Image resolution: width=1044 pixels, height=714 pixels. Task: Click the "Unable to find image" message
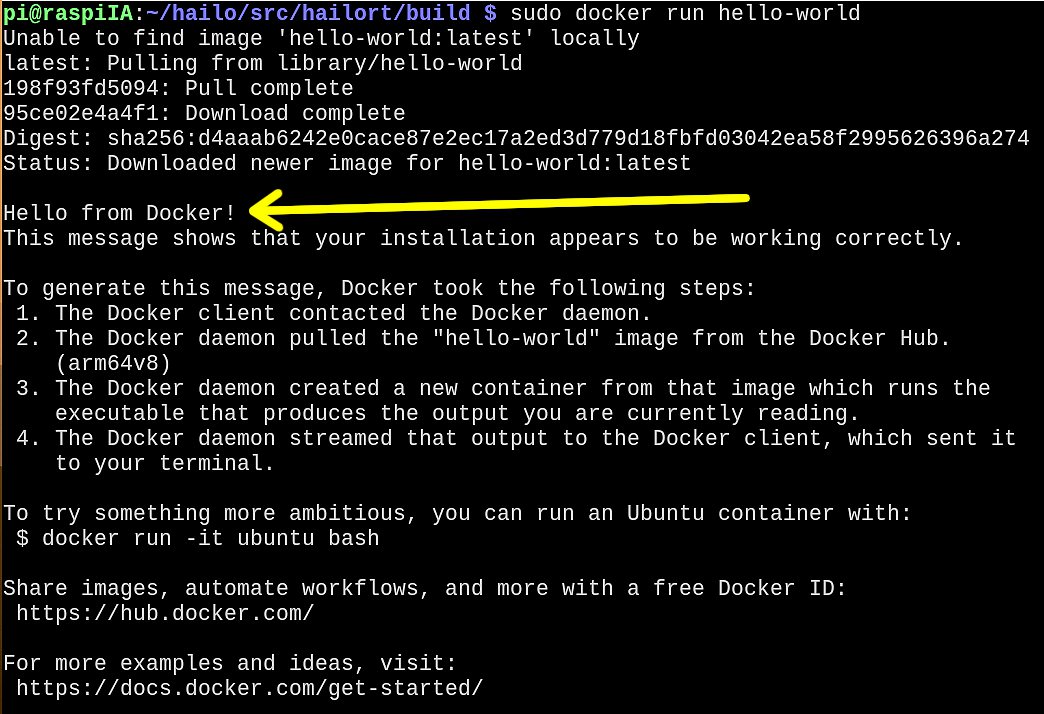click(x=320, y=38)
